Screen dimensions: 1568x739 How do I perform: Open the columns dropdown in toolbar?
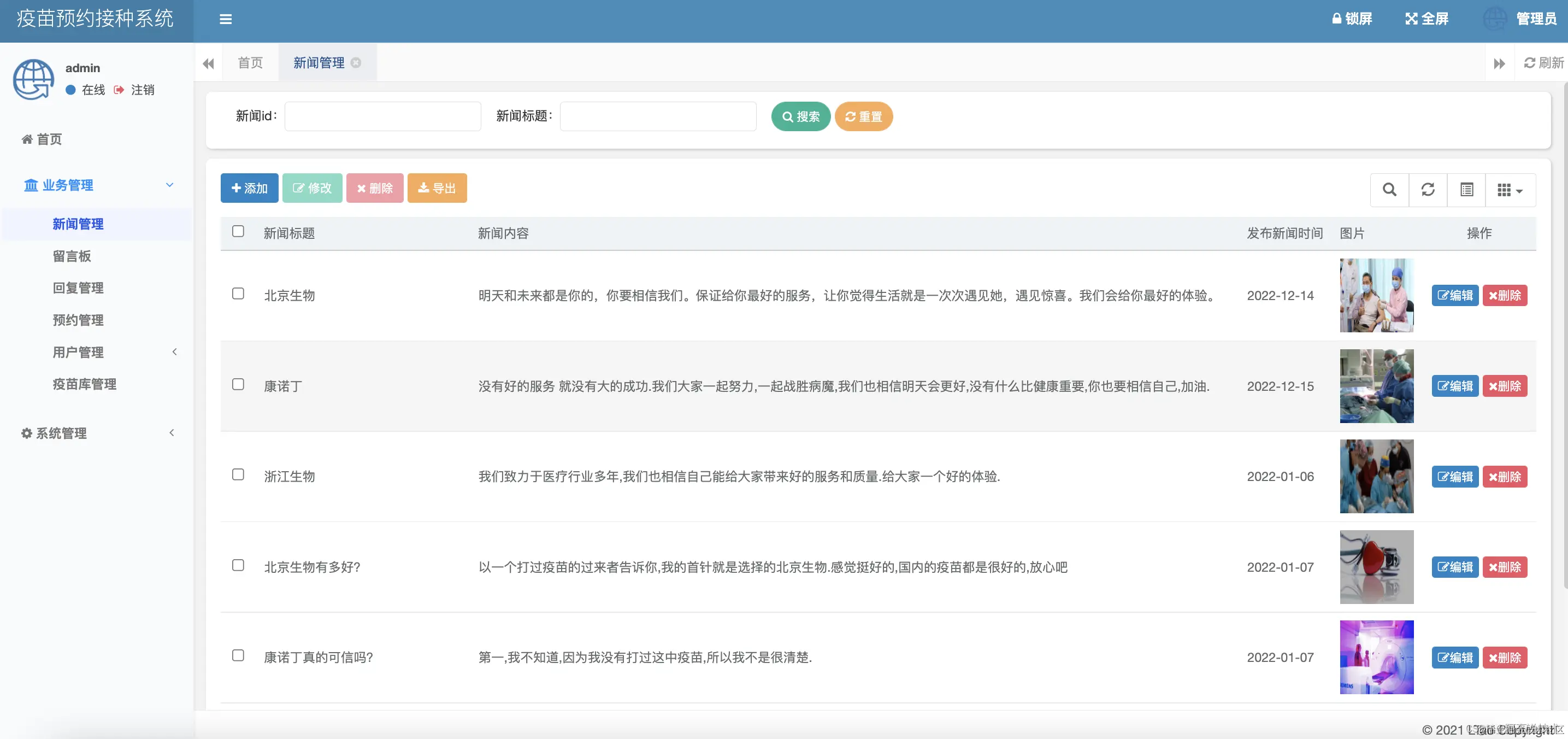(1510, 190)
